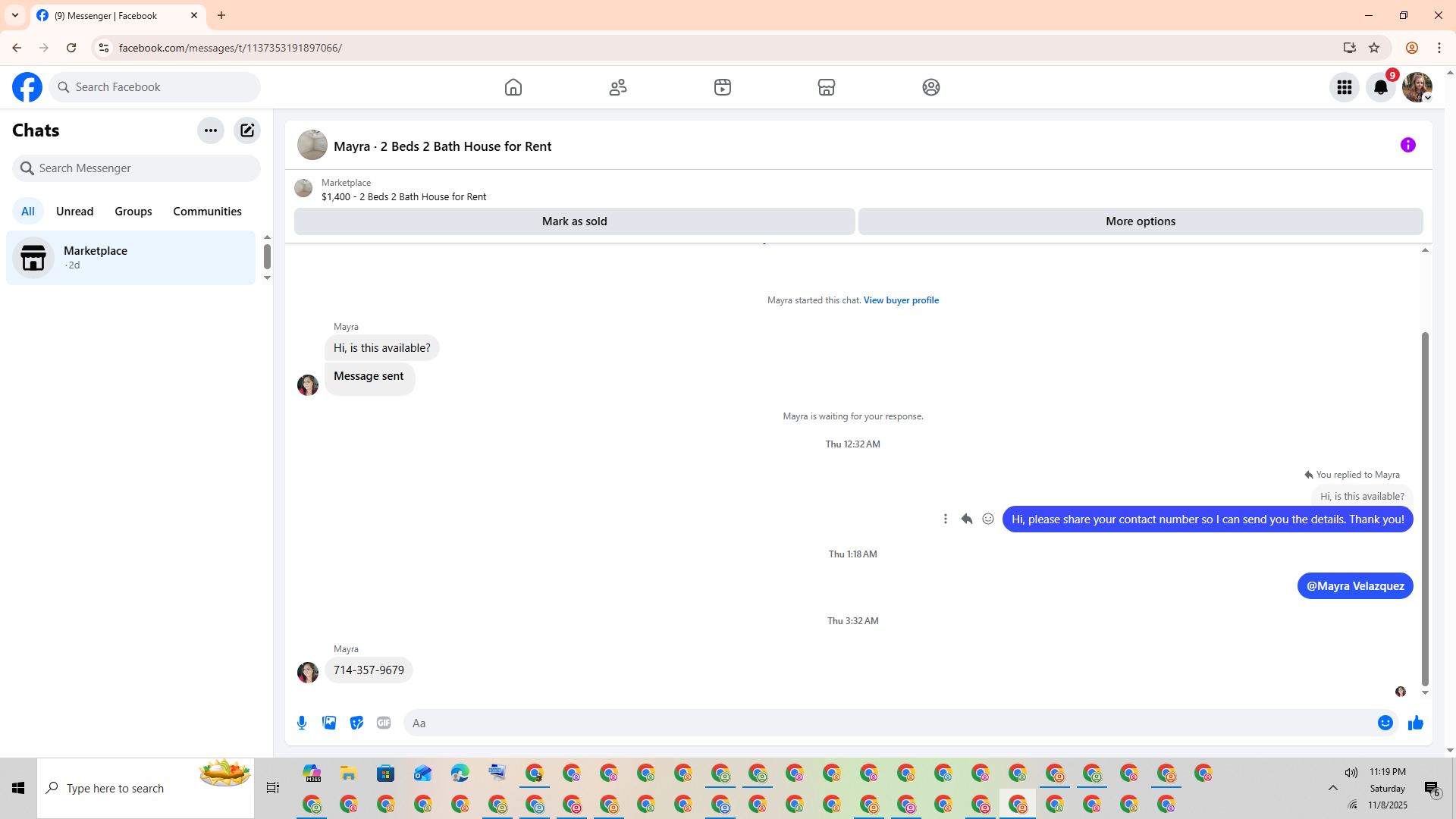
Task: Open the GIF picker icon
Action: 384,723
